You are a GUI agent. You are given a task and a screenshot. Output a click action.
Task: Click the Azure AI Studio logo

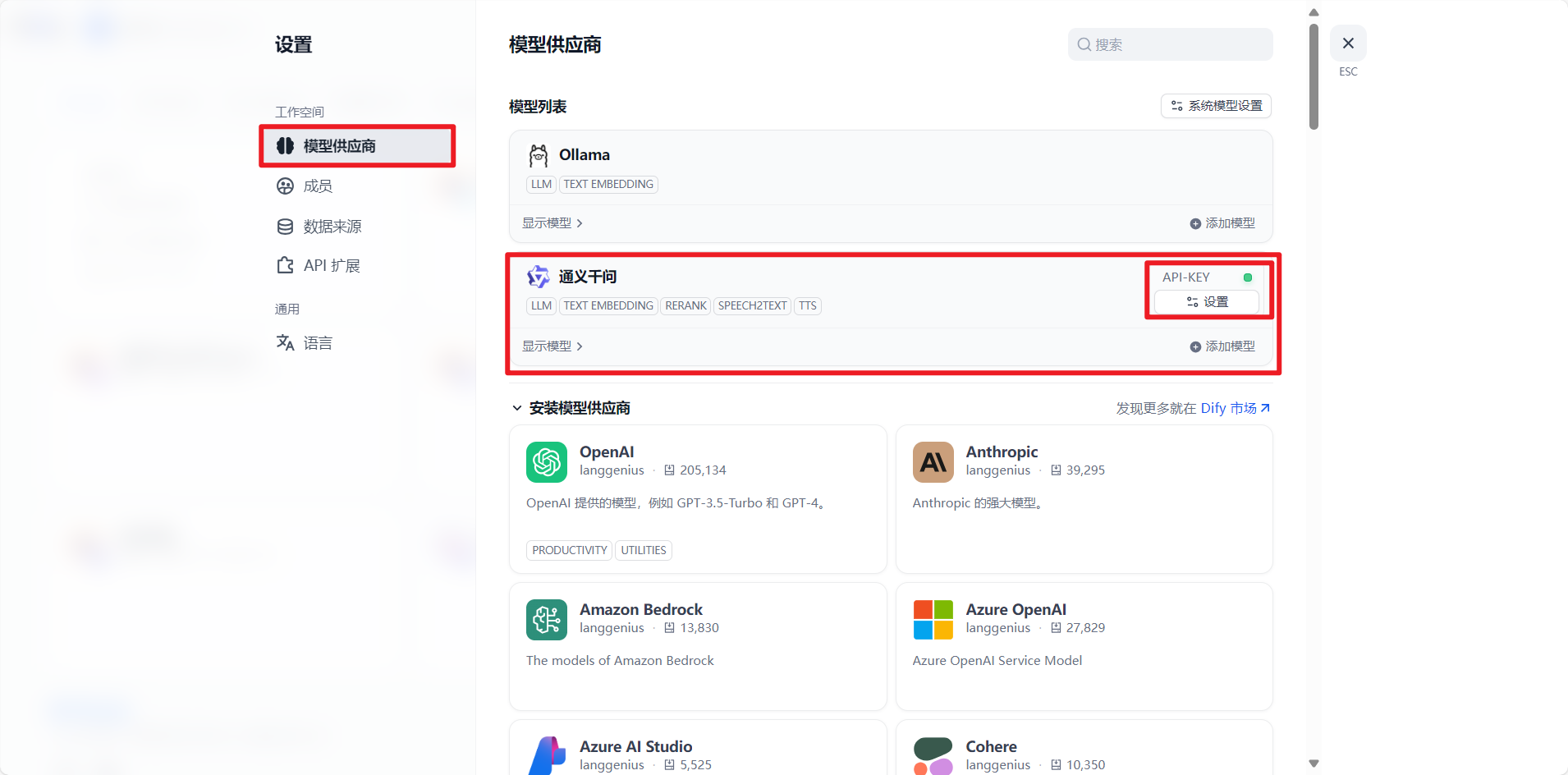(547, 756)
